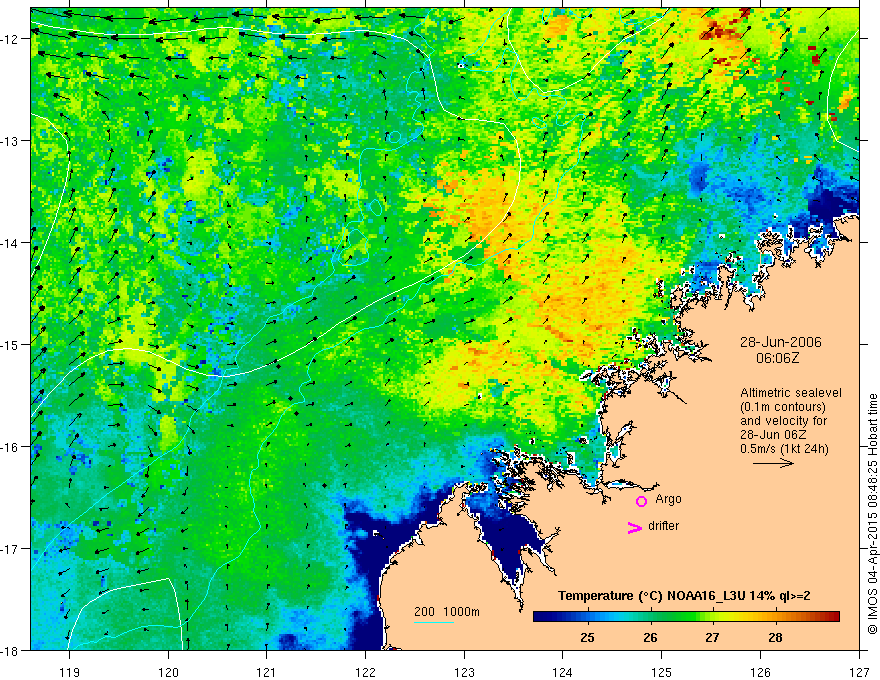This screenshot has height=680, width=880.
Task: Click the longitude label 122
Action: (365, 672)
